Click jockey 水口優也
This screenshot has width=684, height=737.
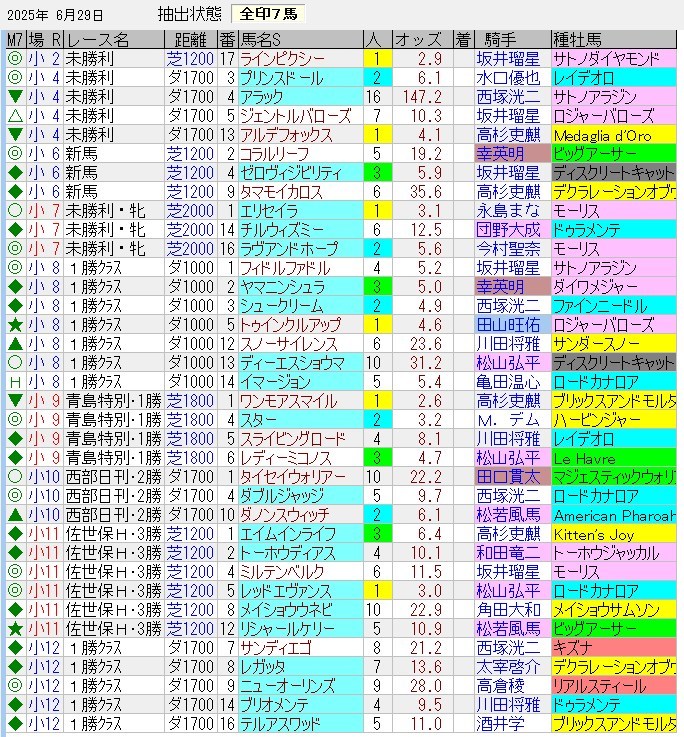[508, 78]
